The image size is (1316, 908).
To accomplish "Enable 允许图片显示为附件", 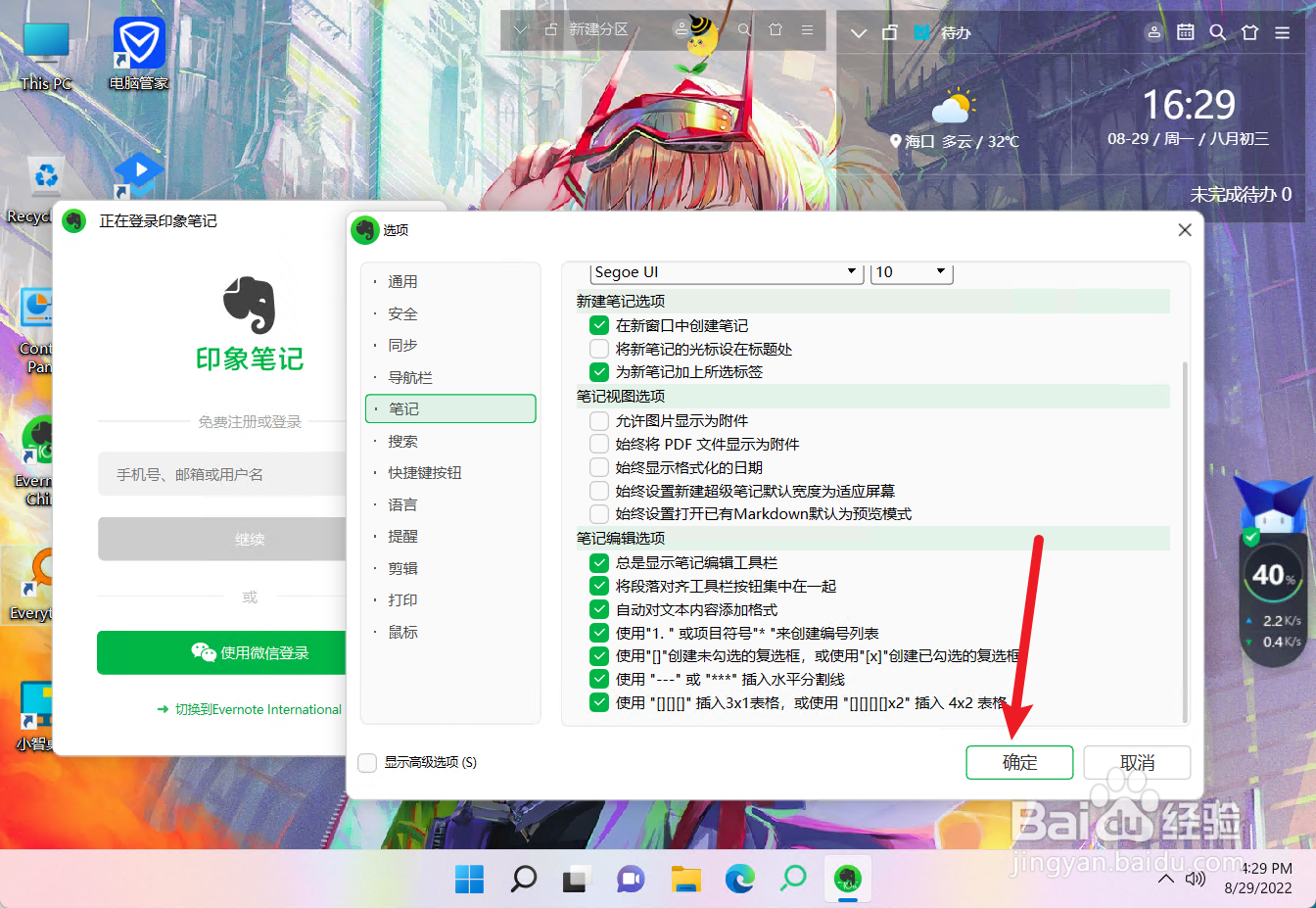I will coord(599,420).
